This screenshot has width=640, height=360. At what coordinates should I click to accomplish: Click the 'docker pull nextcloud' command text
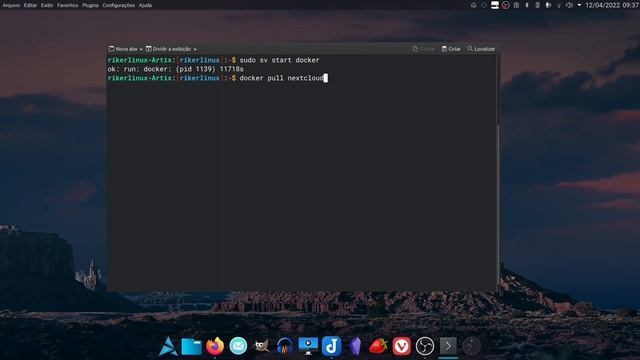(x=281, y=78)
